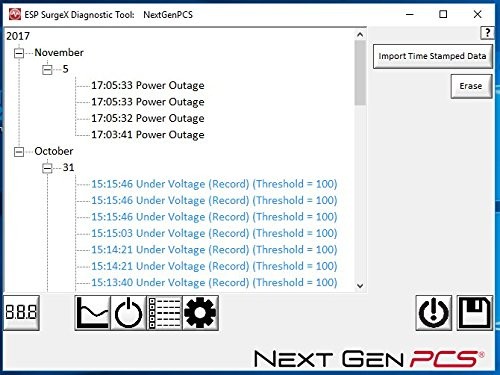Collapse the November tree node
Screen dimensions: 500x375
click(x=19, y=53)
